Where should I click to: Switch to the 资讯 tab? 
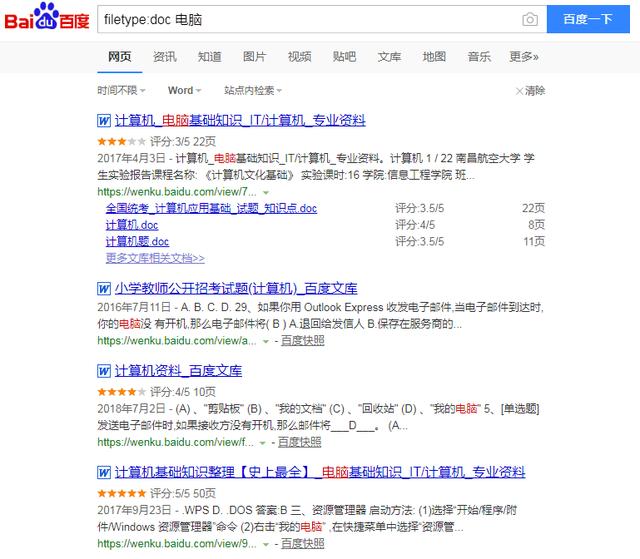pos(164,57)
